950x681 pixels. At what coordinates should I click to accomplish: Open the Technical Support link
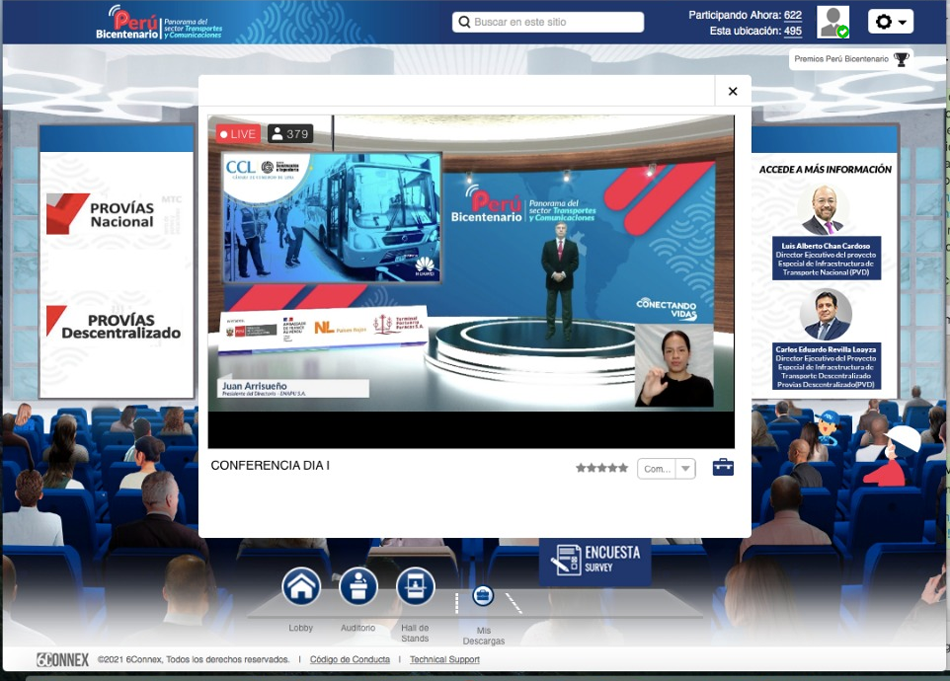click(x=444, y=659)
